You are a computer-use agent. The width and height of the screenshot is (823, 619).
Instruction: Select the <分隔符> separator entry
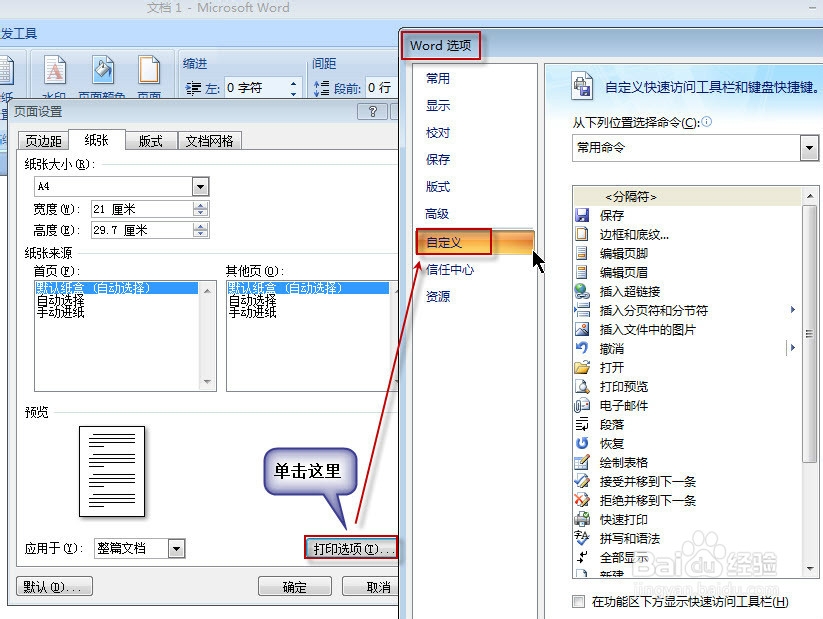point(688,197)
